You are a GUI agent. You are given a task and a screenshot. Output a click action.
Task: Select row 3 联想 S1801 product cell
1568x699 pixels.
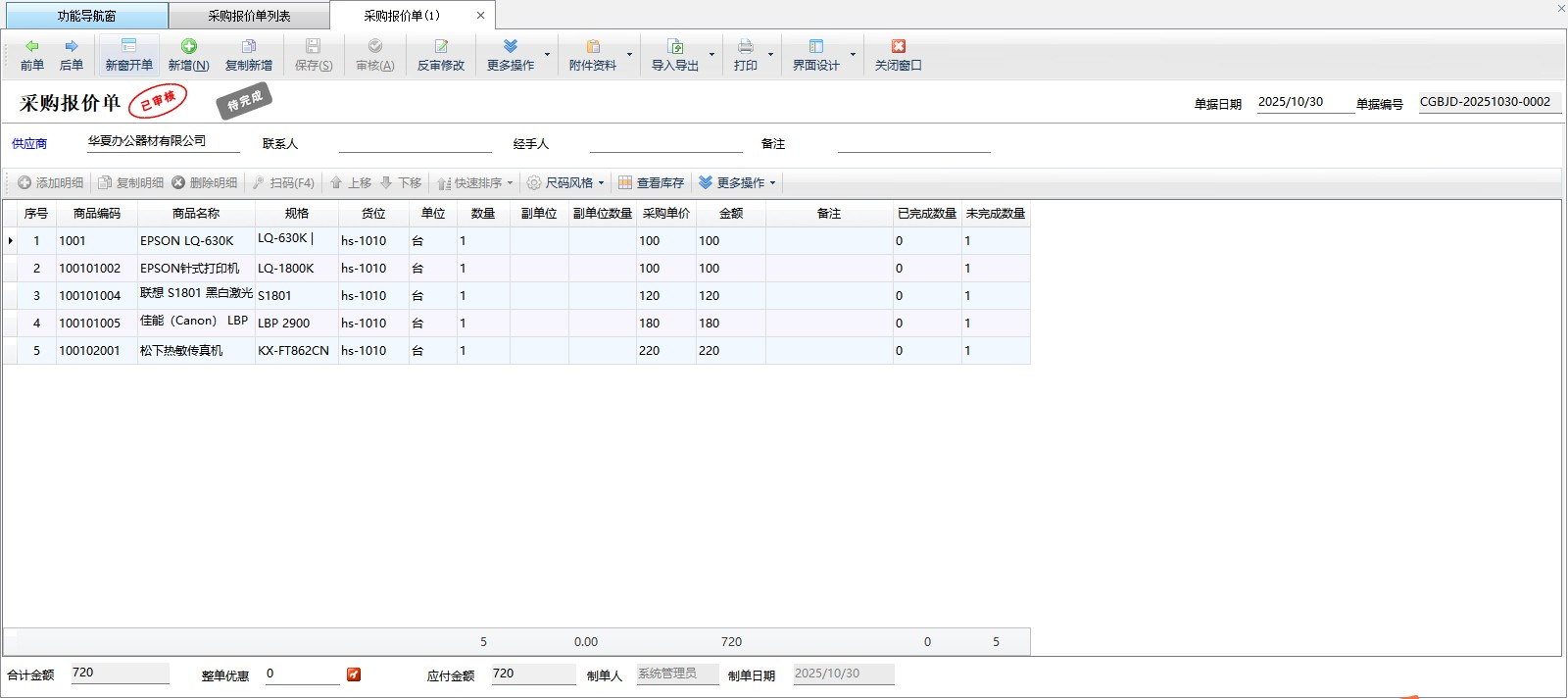(x=196, y=295)
